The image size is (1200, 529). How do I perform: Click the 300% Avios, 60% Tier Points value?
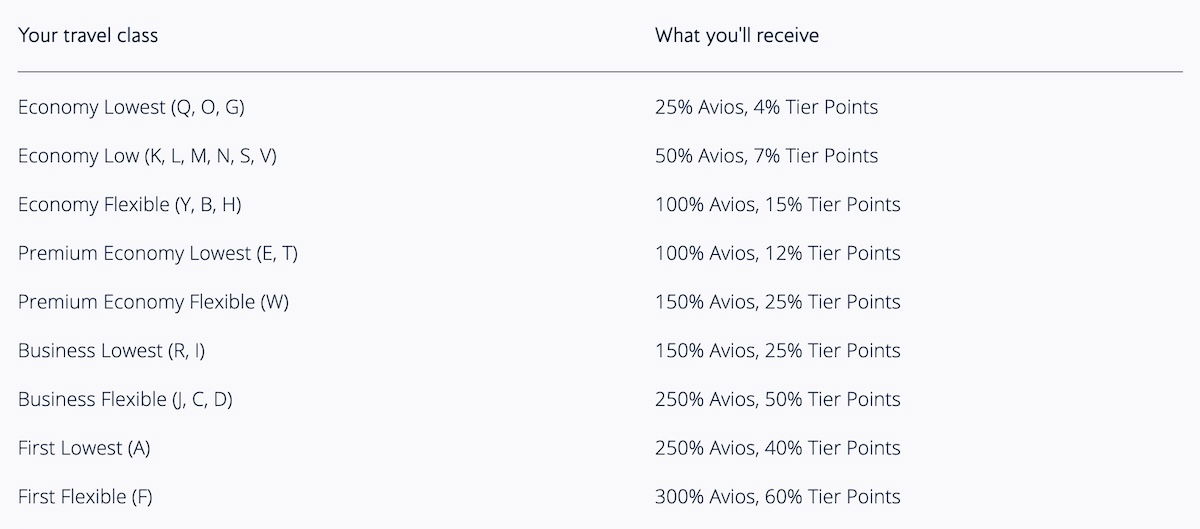(778, 497)
